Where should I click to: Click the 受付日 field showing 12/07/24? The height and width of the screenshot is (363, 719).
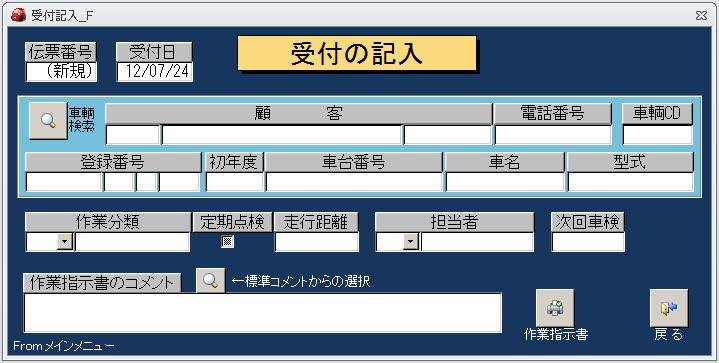click(155, 72)
